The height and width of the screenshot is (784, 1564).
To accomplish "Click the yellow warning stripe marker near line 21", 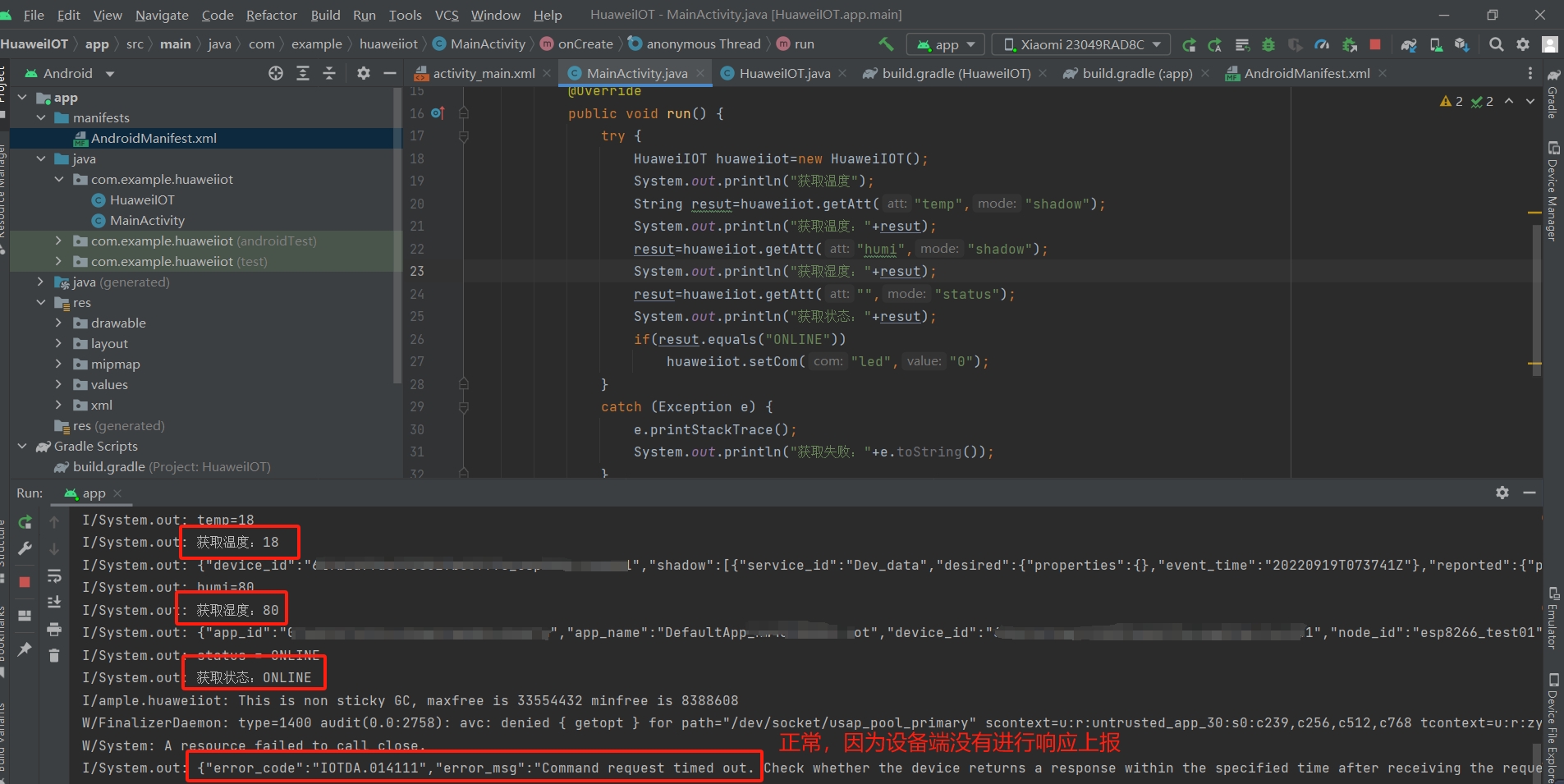I will [1534, 213].
